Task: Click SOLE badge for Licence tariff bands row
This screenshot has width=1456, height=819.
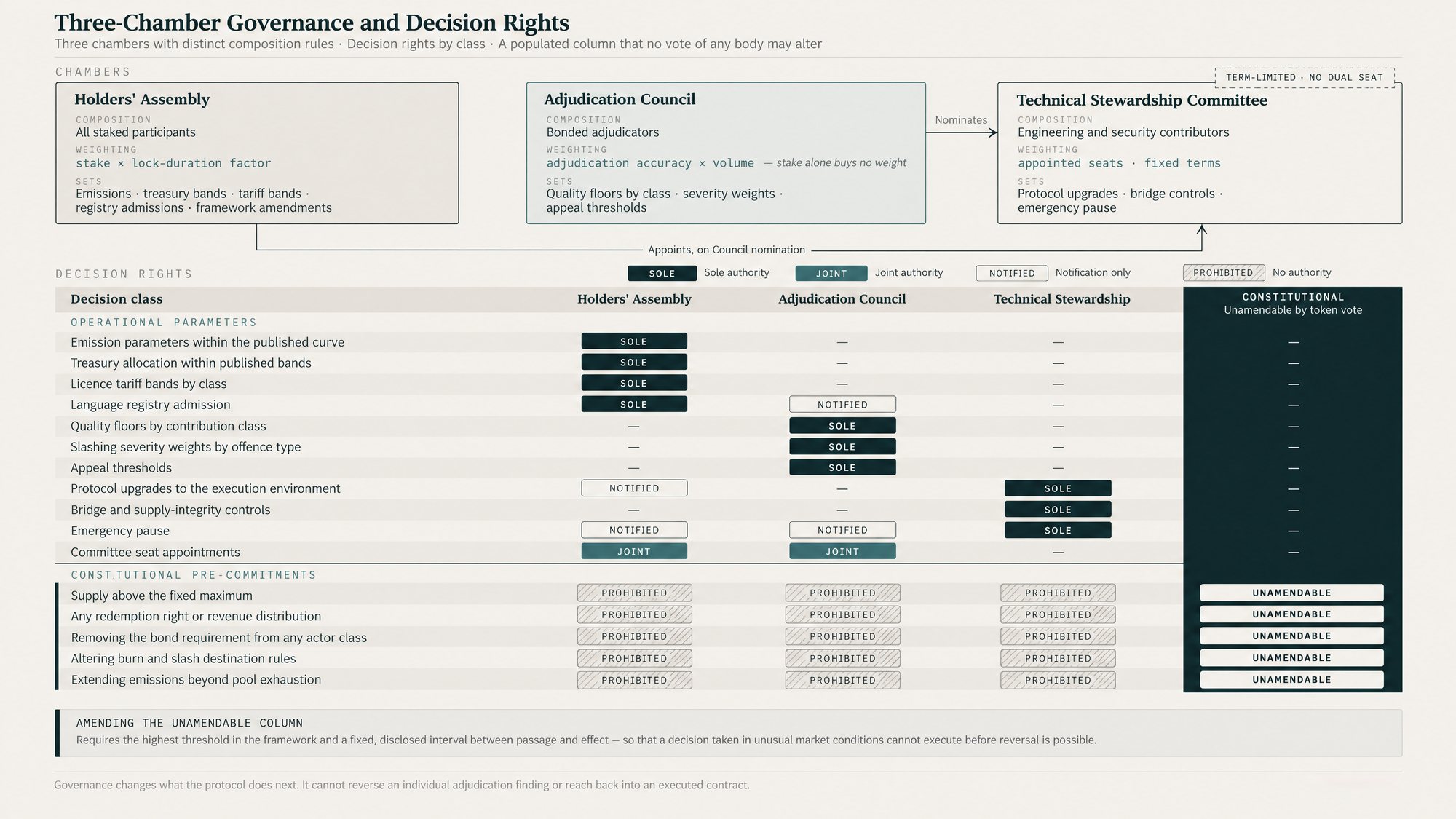Action: (634, 384)
